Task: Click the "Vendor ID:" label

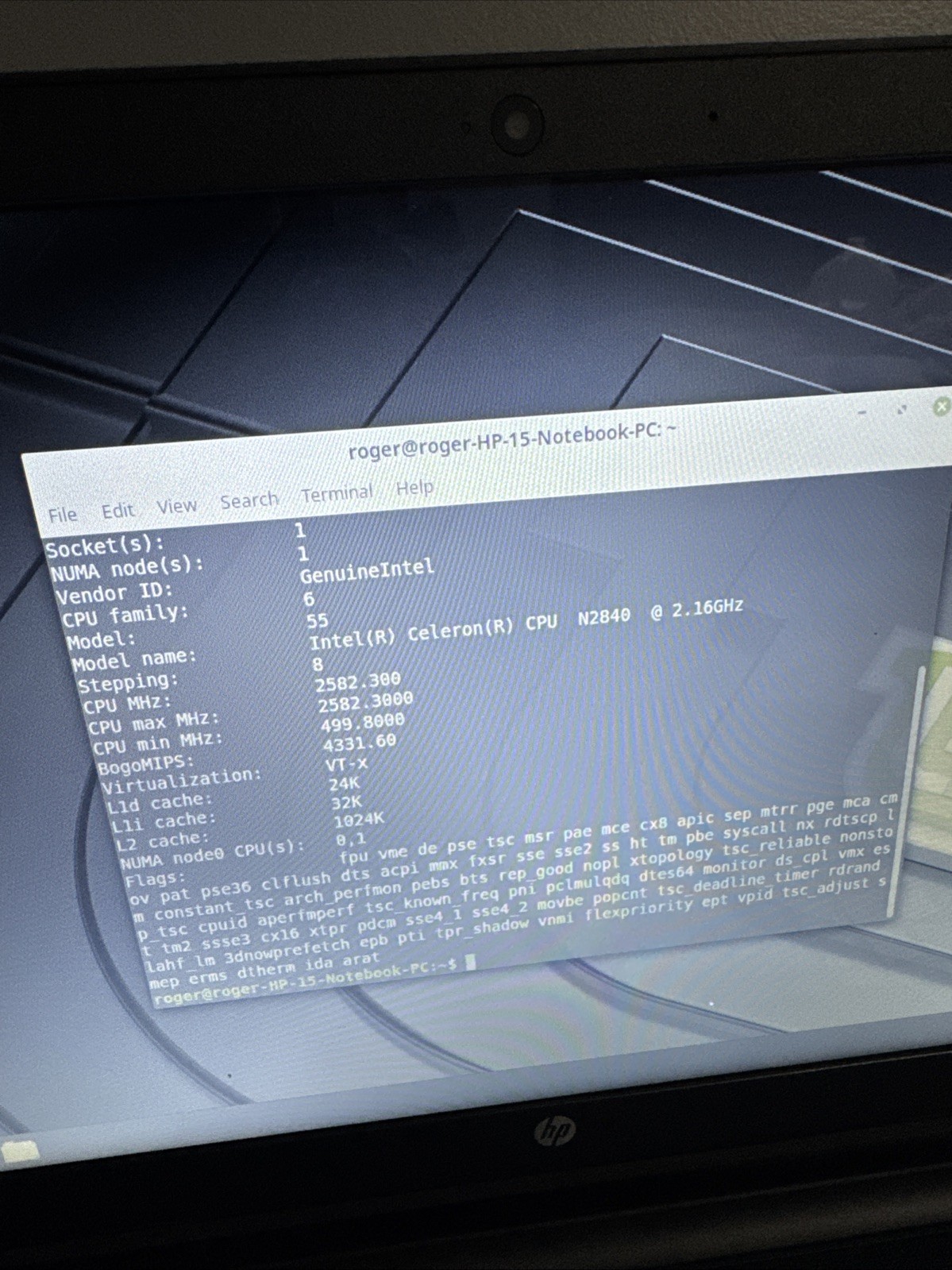Action: tap(114, 593)
